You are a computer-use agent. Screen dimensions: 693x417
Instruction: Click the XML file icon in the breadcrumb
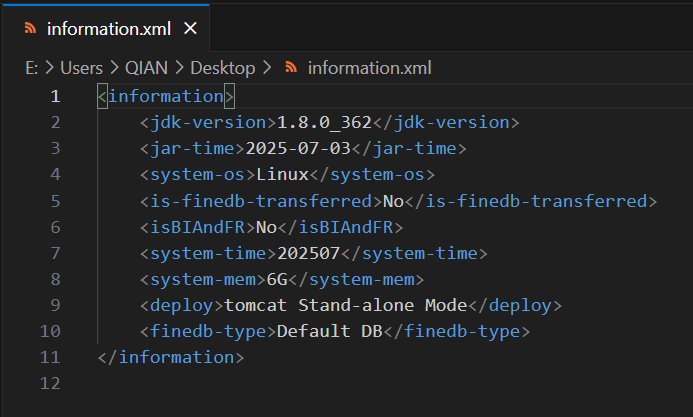pyautogui.click(x=292, y=68)
